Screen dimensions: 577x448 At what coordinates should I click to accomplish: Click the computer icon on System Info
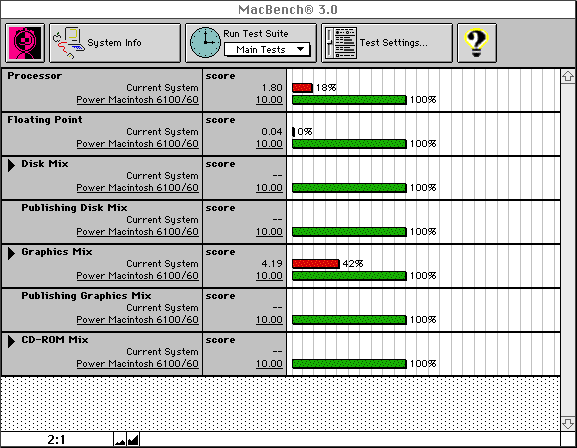pos(69,43)
